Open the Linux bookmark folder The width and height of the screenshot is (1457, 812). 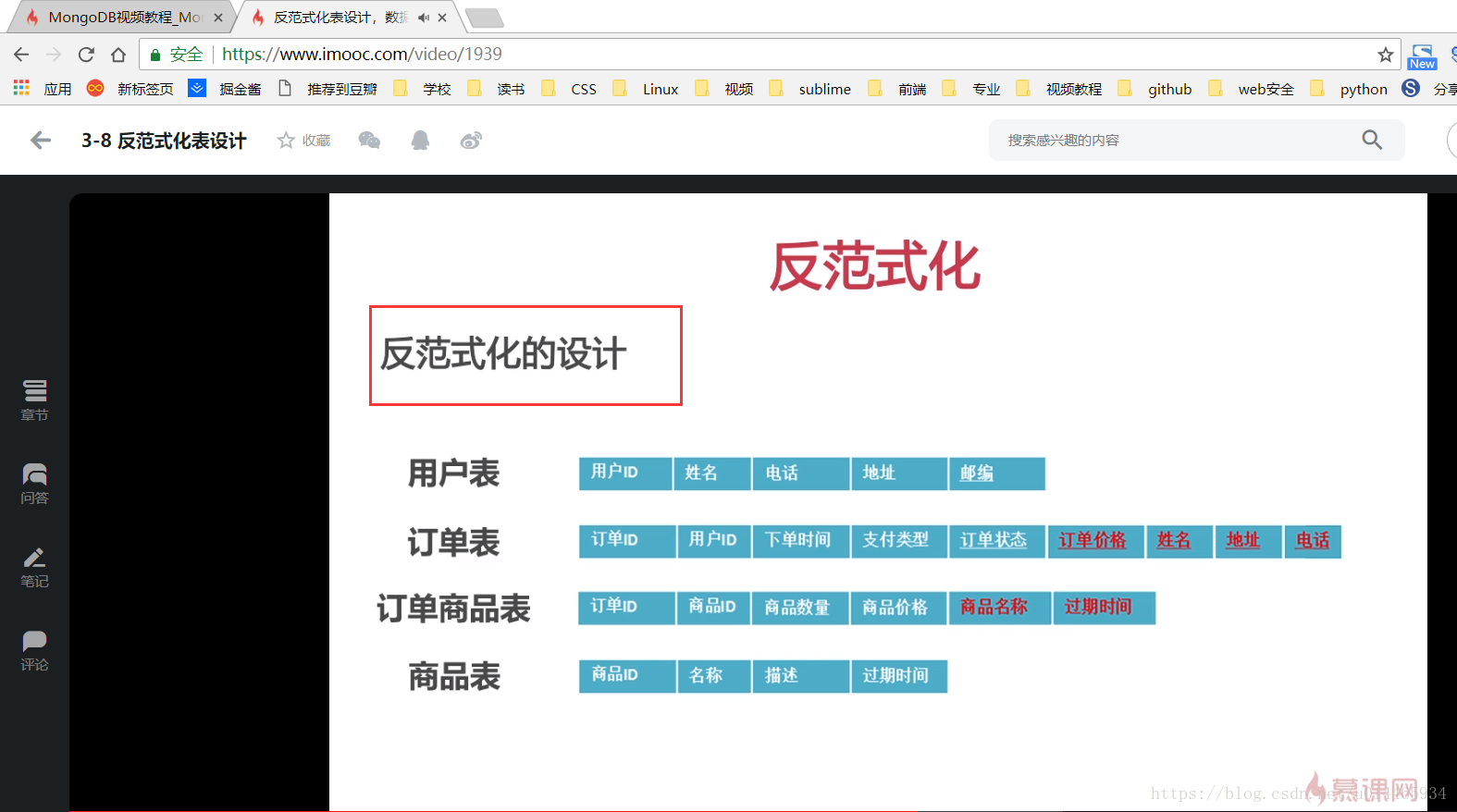click(x=646, y=89)
